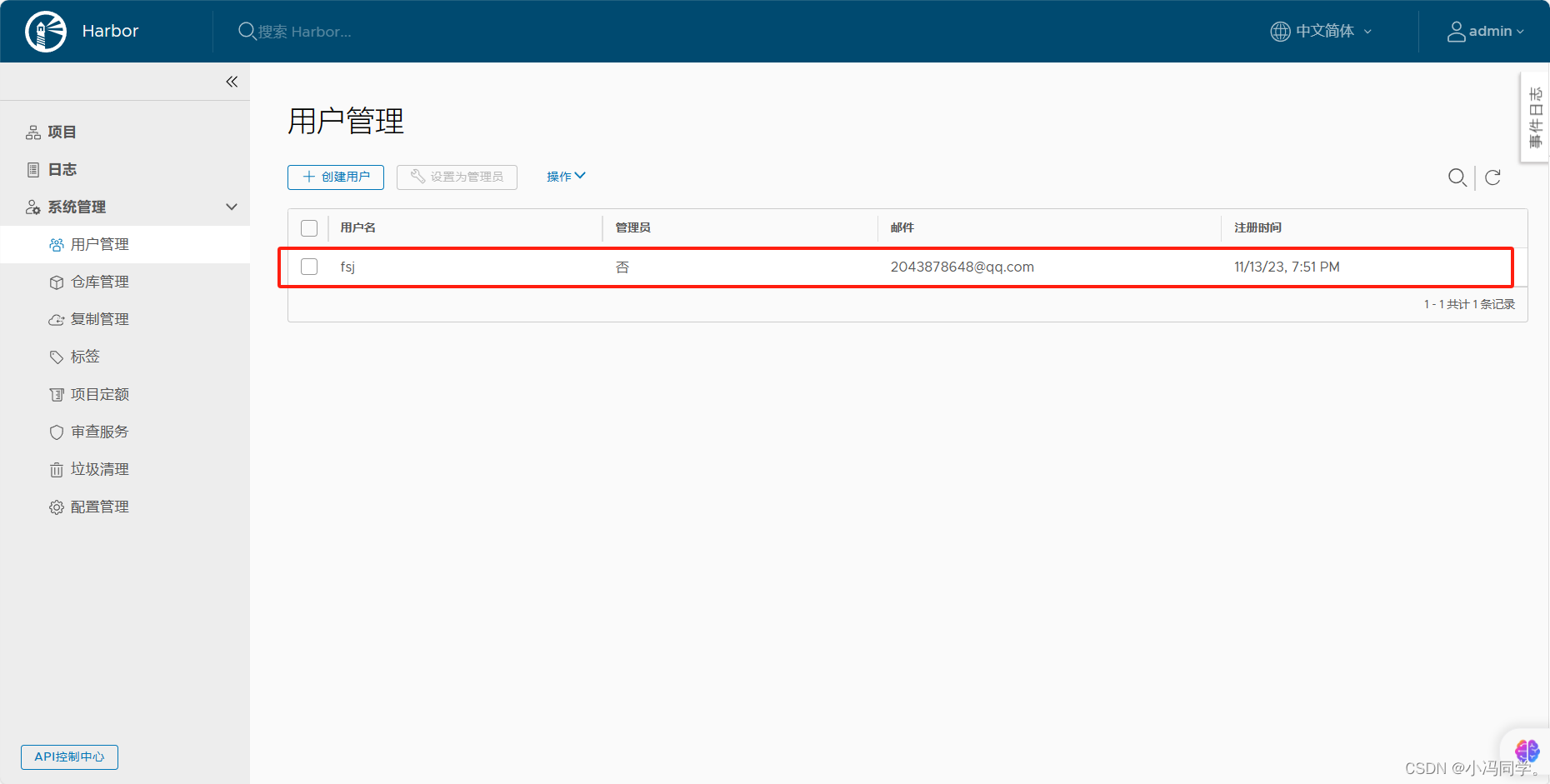Viewport: 1550px width, 784px height.
Task: Open the API控制中心 button
Action: [x=69, y=757]
